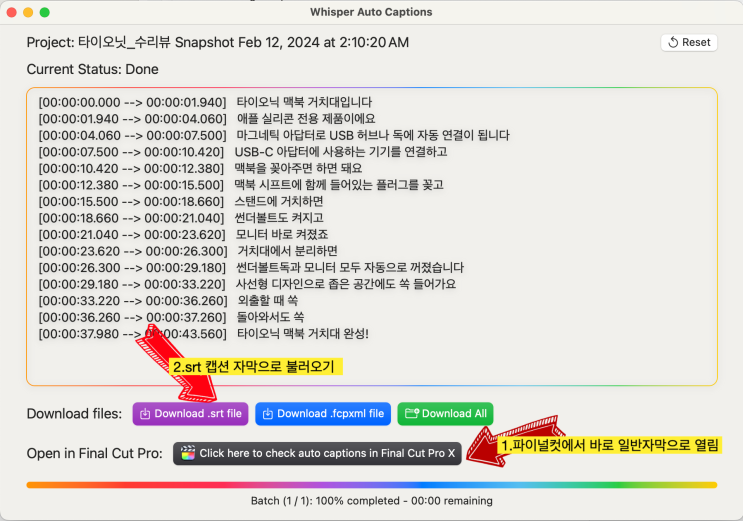Click the timestamp starting 00:00:18.660
743x521 pixels.
tap(131, 218)
